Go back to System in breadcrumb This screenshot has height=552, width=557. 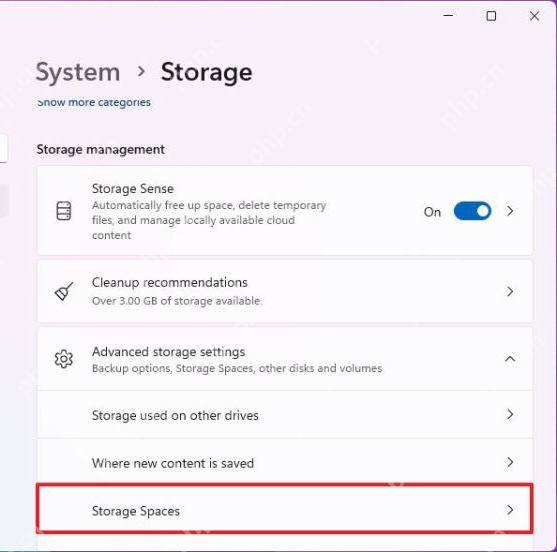pos(78,72)
